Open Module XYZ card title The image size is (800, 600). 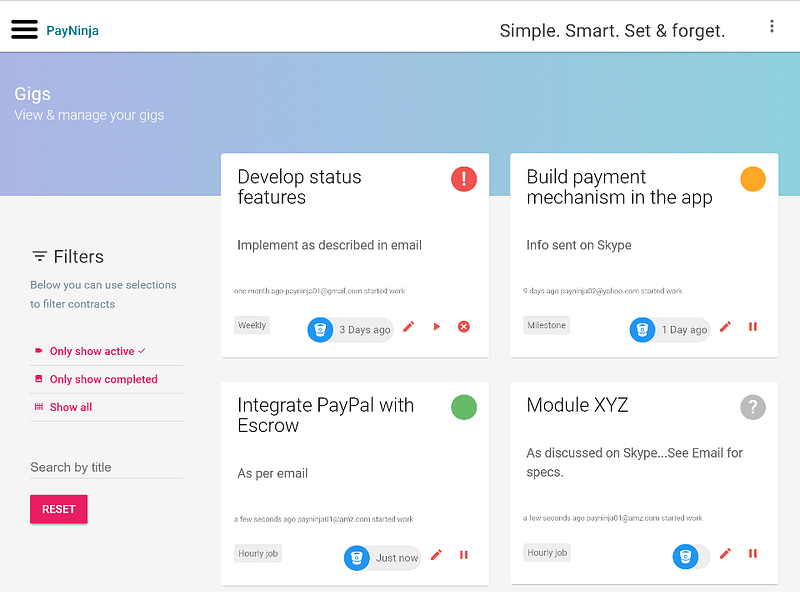(577, 405)
